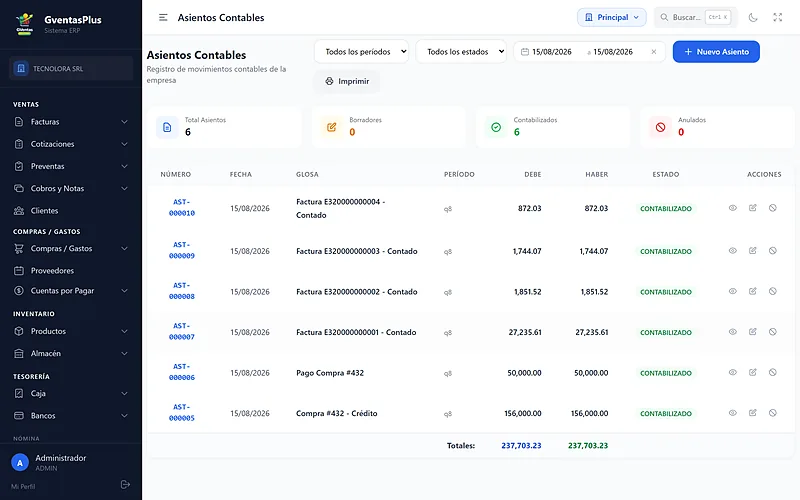
Task: Open Clientes in the sidebar
Action: (x=71, y=211)
